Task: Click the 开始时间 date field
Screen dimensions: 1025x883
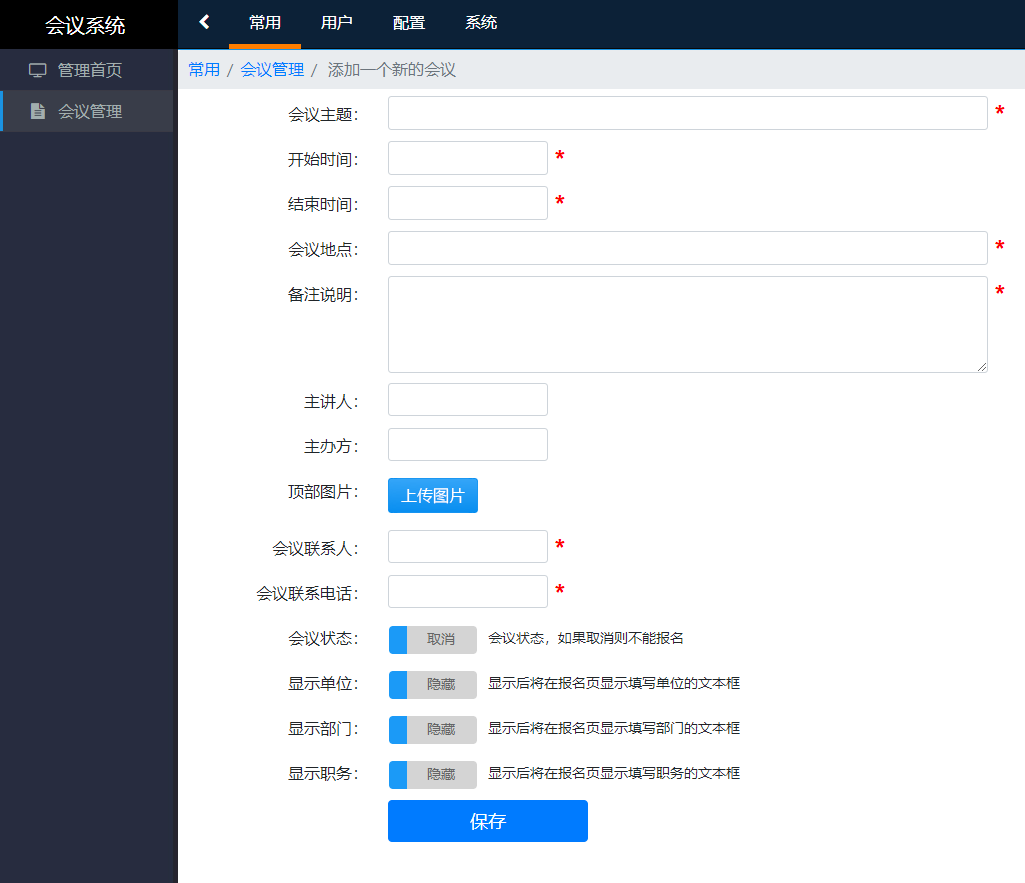Action: 467,158
